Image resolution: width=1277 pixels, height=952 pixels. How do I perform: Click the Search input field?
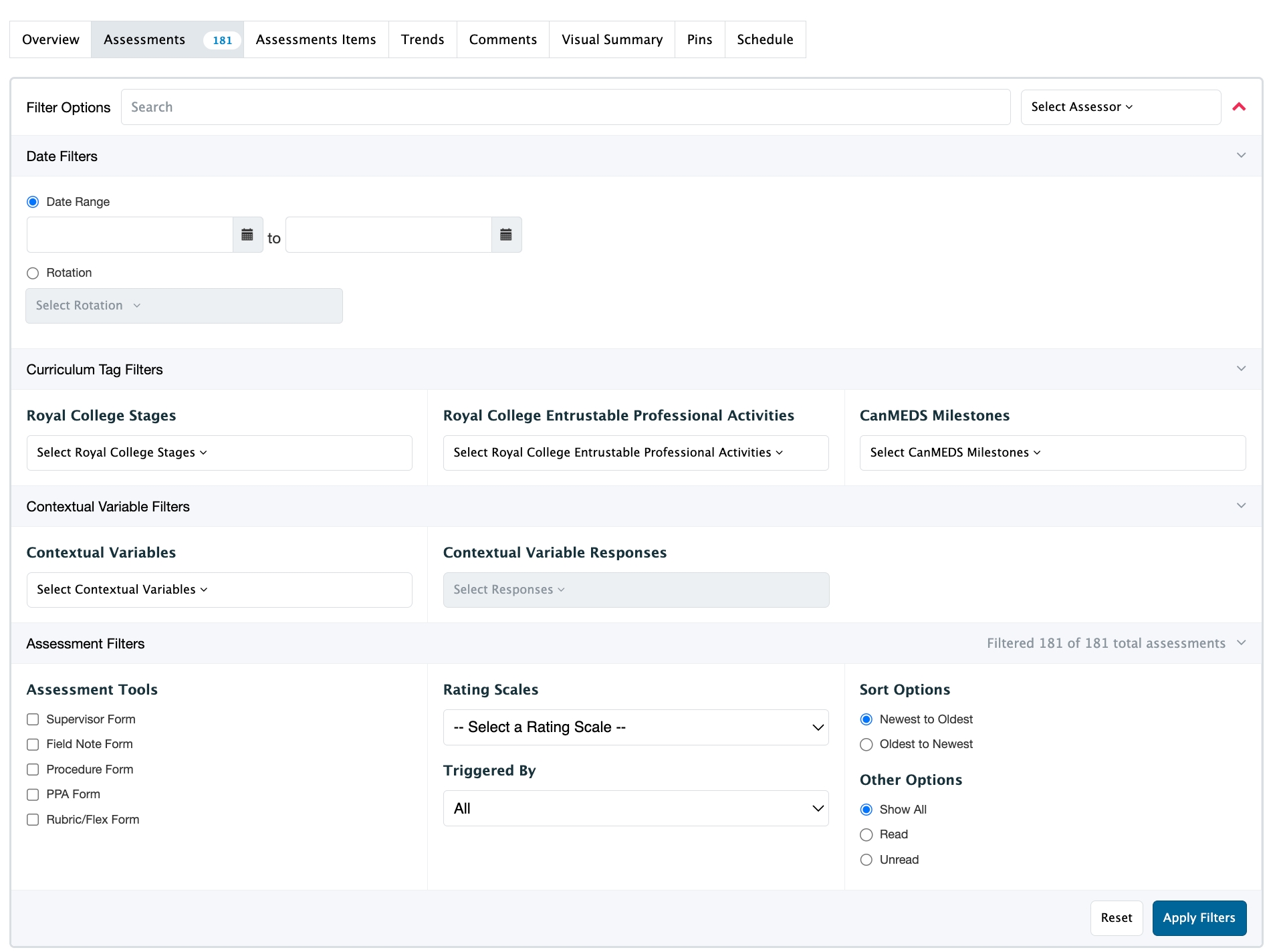click(x=565, y=107)
